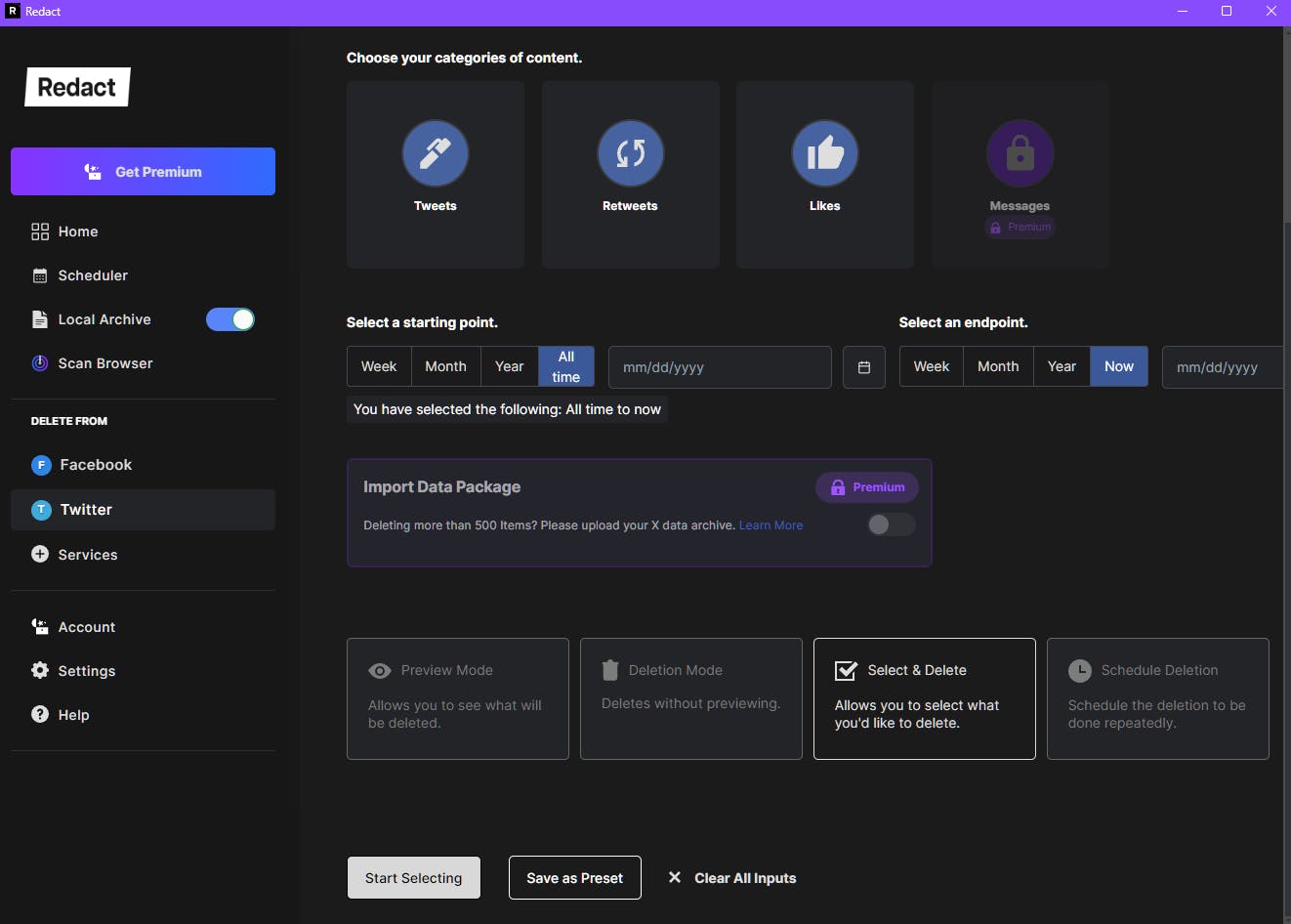The height and width of the screenshot is (924, 1291).
Task: Click the Premium badge on Import Data Package
Action: 867,487
